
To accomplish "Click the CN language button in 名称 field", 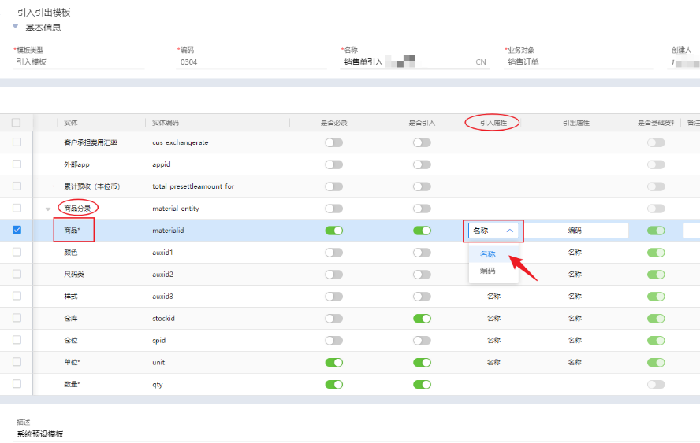I will [x=481, y=62].
